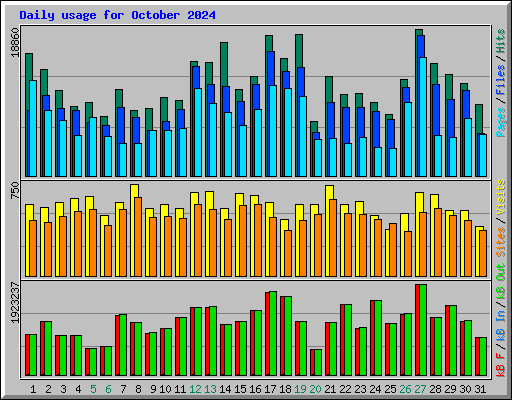Select day 30 on the axis
512x400 pixels.
[x=465, y=389]
